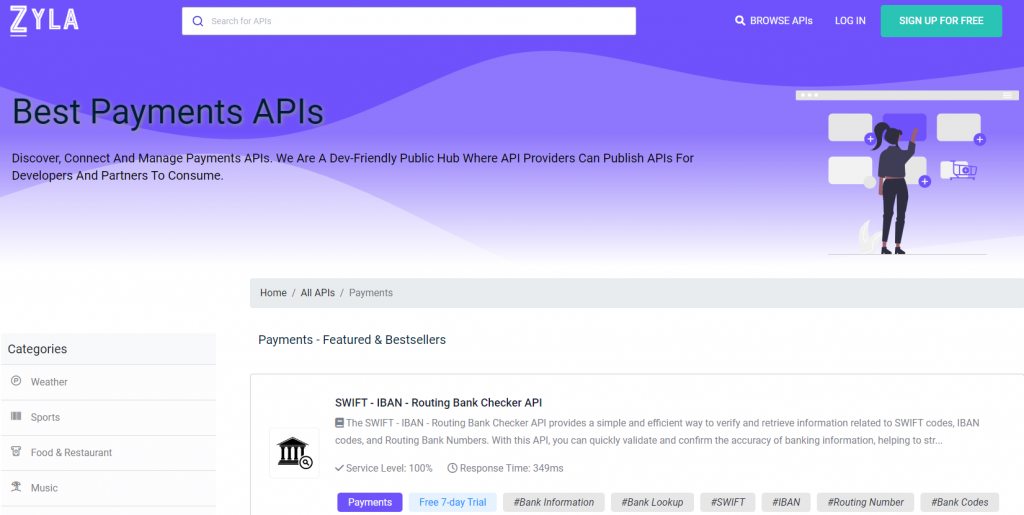Click the hero illustration of woman
Image resolution: width=1024 pixels, height=515 pixels.
(907, 173)
